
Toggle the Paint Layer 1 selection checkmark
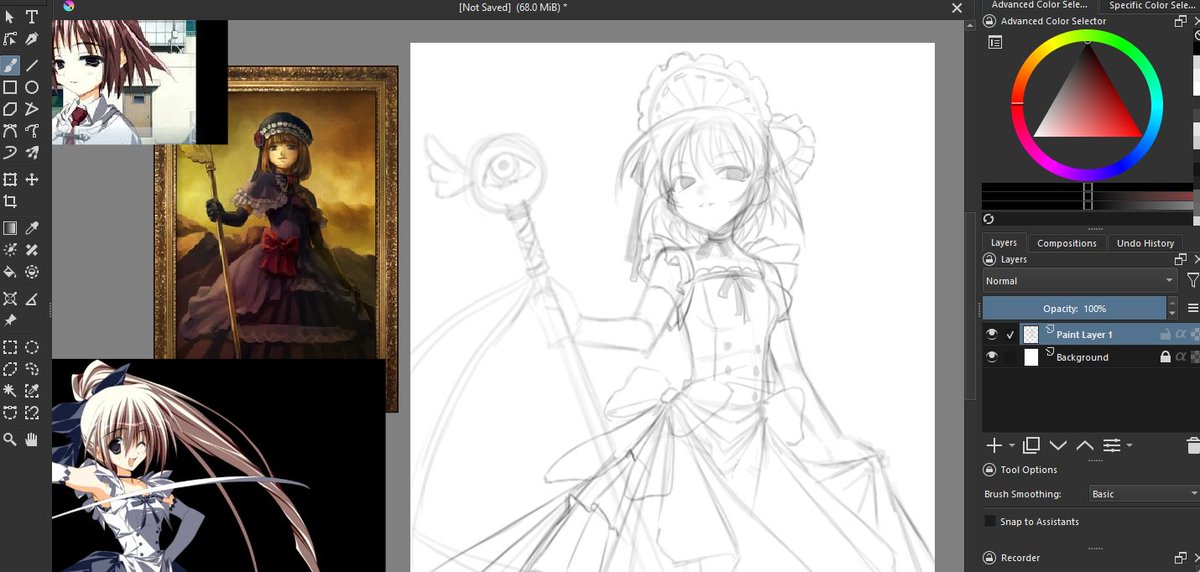point(1011,334)
